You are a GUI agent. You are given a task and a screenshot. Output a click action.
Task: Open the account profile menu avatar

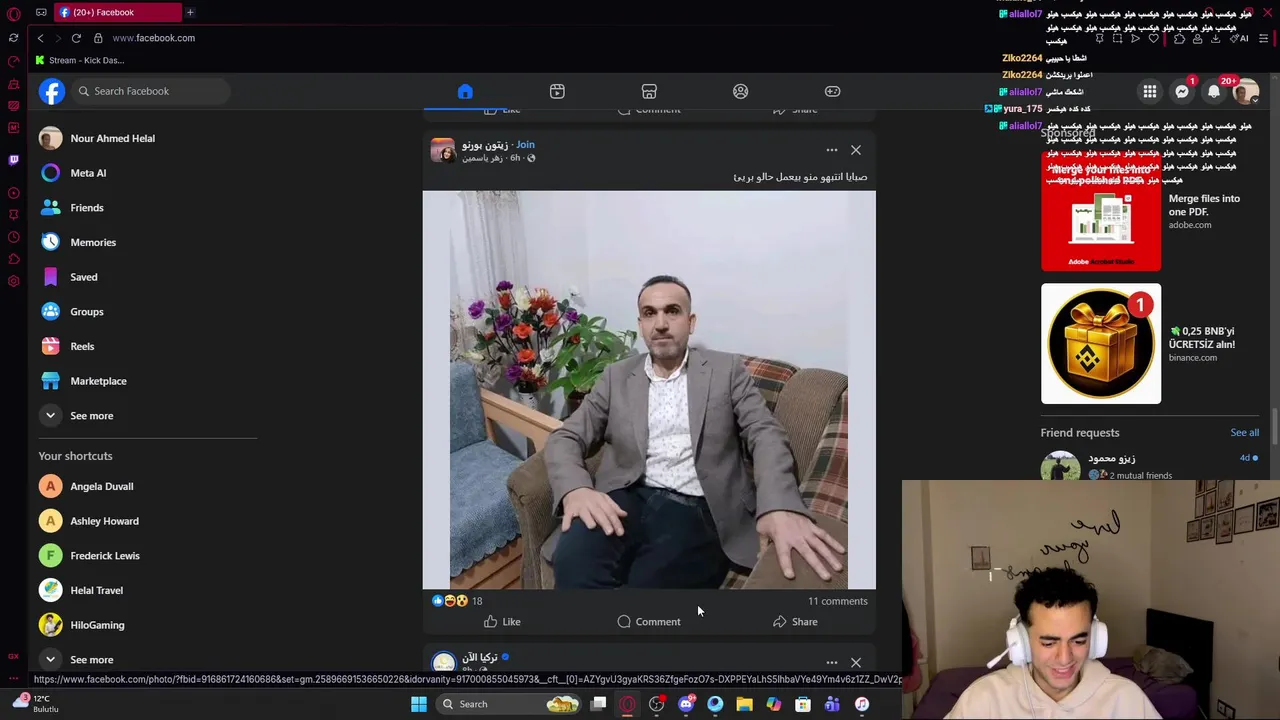(x=1246, y=92)
